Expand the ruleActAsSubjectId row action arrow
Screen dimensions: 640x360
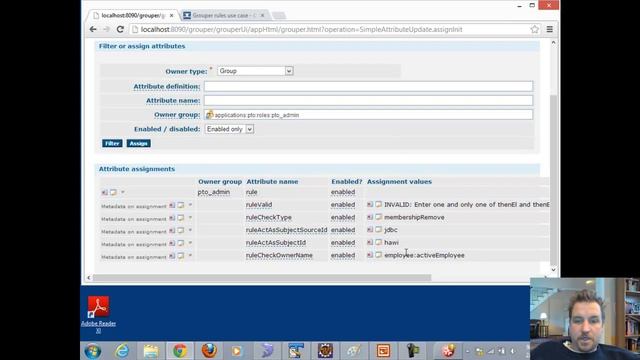pyautogui.click(x=190, y=243)
